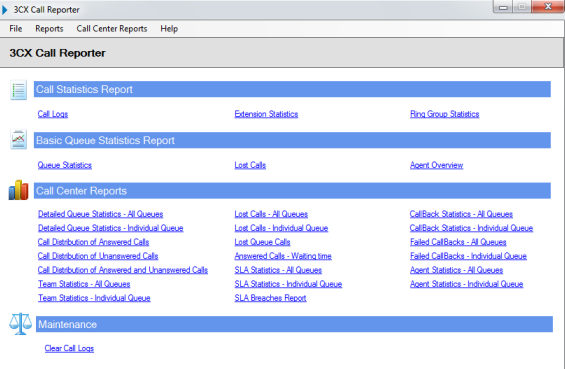The width and height of the screenshot is (565, 369).
Task: Open SLA Statistics - Individual Queue
Action: pos(288,284)
